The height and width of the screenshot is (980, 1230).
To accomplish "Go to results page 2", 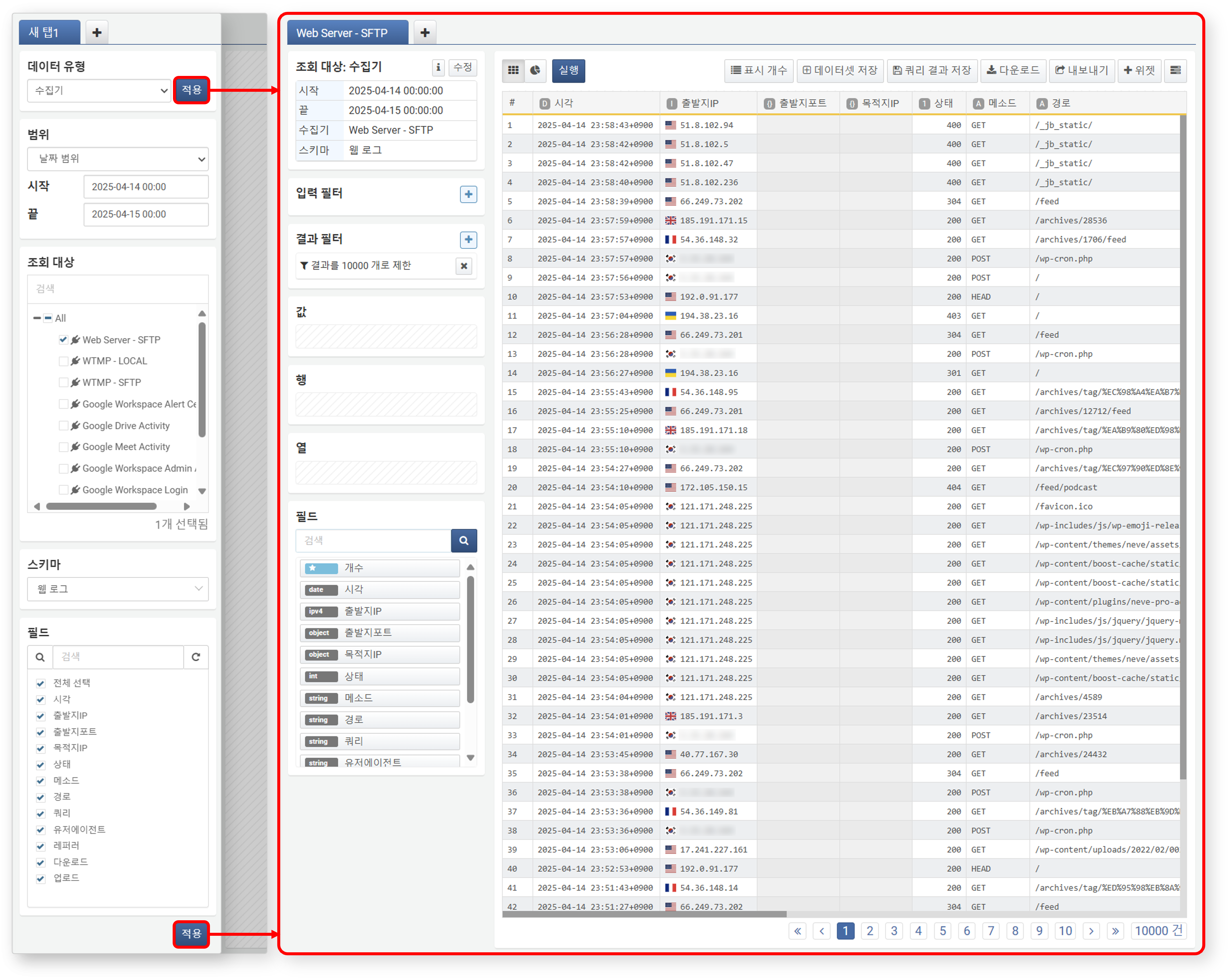I will pyautogui.click(x=870, y=931).
